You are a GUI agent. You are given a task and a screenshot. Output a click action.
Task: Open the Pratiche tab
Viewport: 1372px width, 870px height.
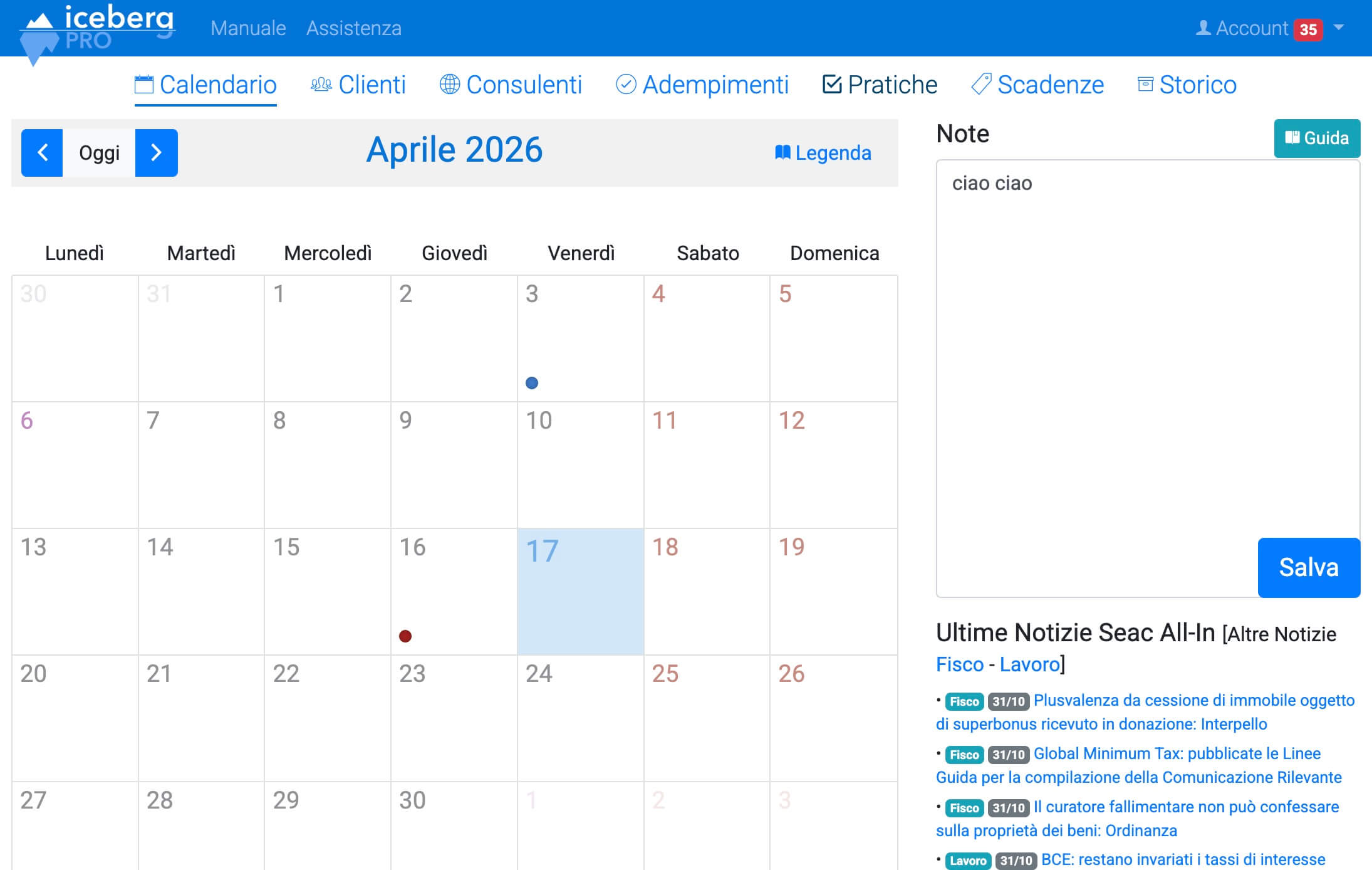click(880, 85)
